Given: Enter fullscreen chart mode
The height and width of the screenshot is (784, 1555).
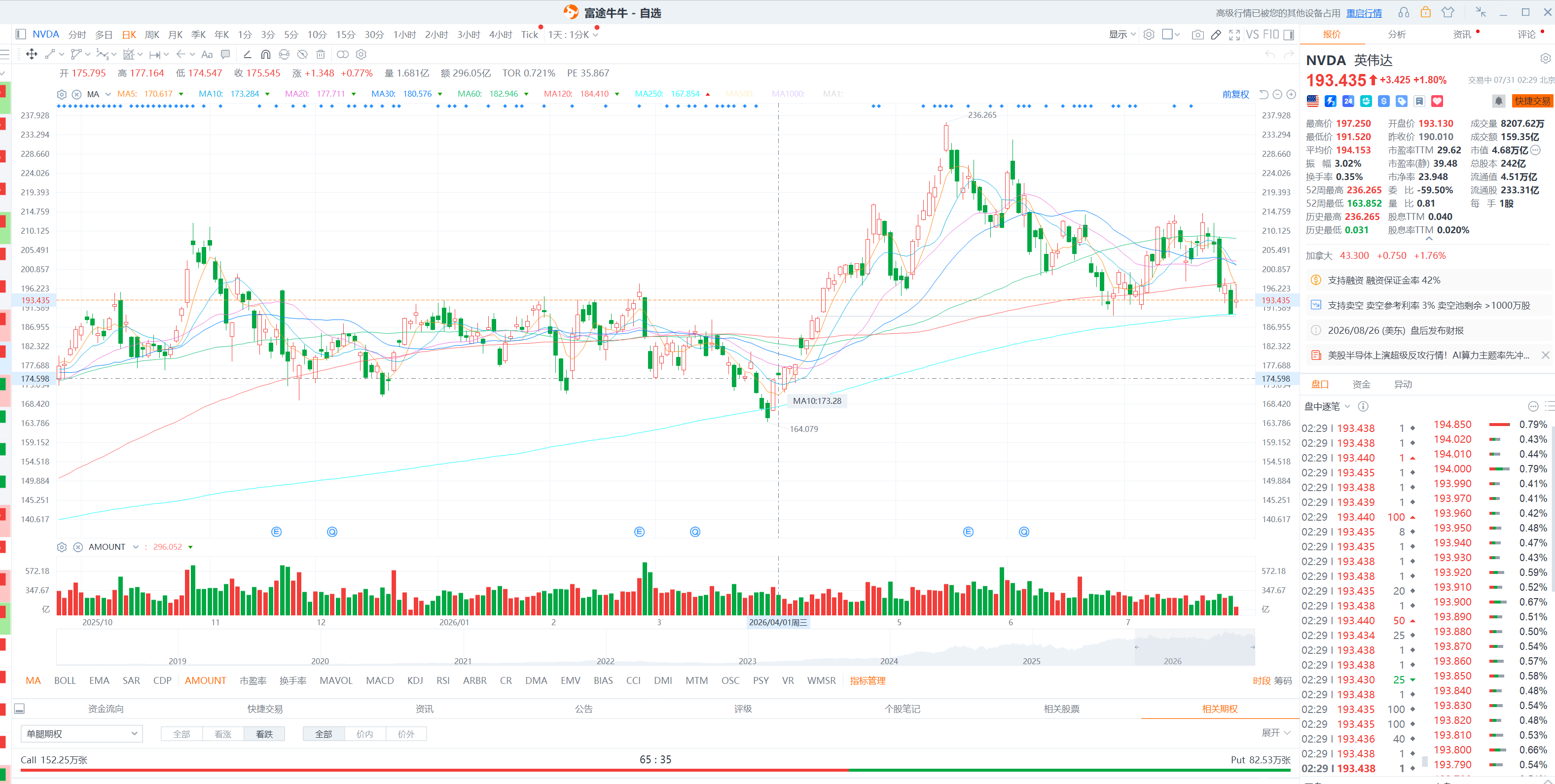Looking at the screenshot, I should pos(1234,35).
